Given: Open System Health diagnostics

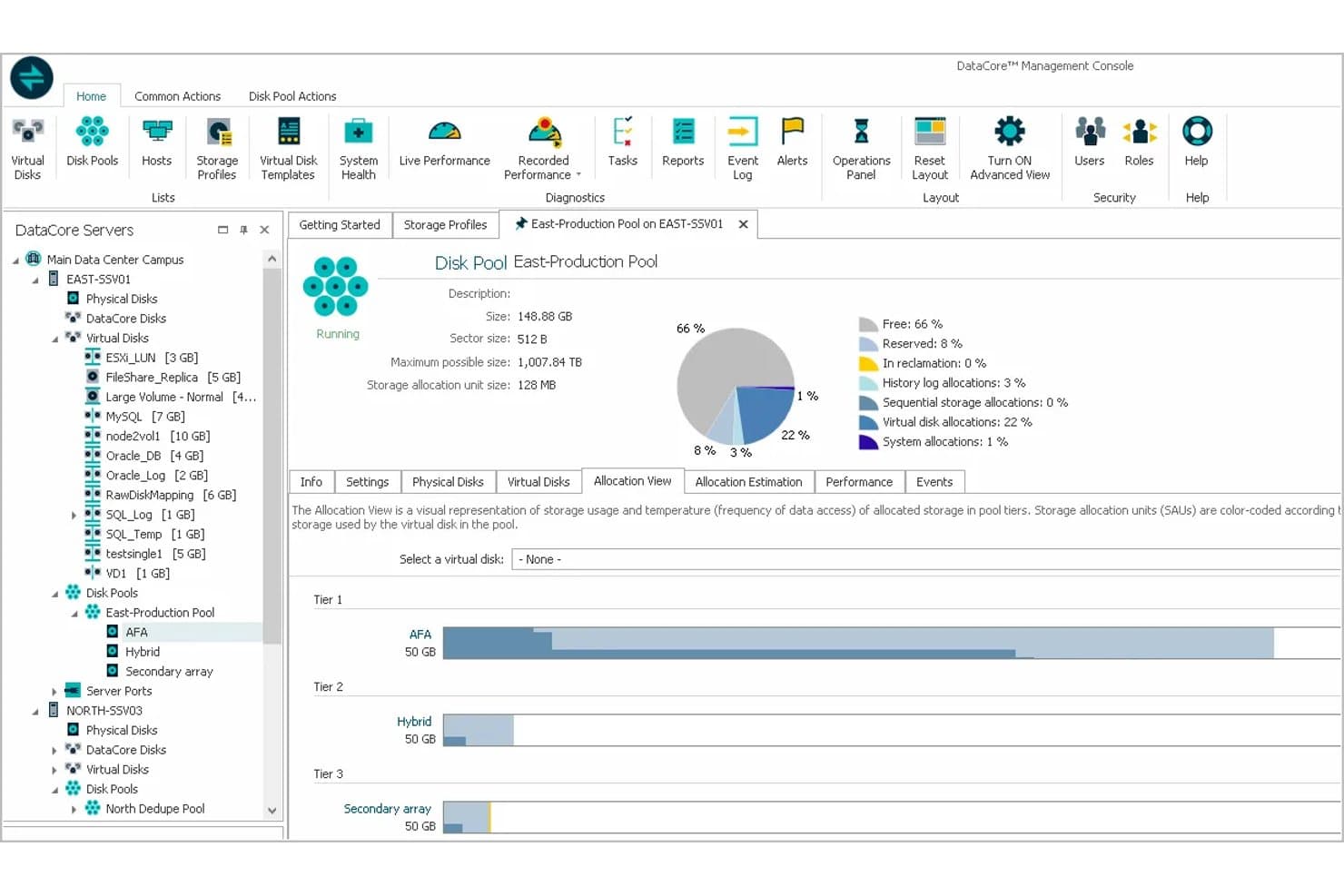Looking at the screenshot, I should [358, 148].
